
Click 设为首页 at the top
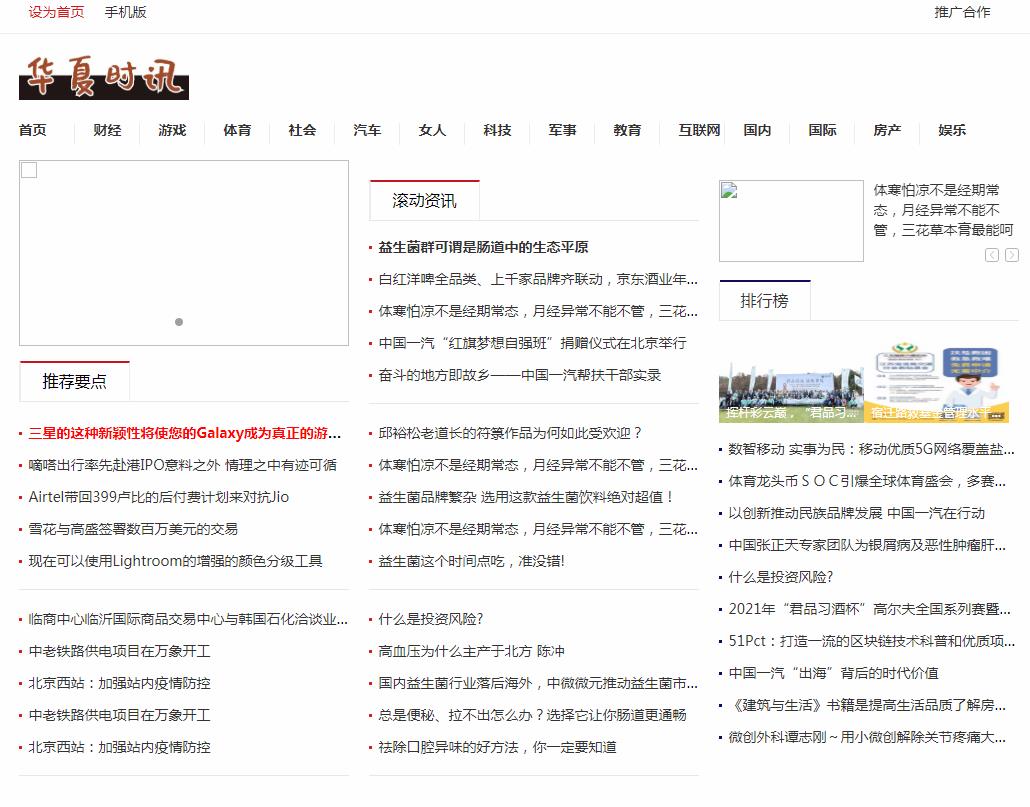(56, 12)
